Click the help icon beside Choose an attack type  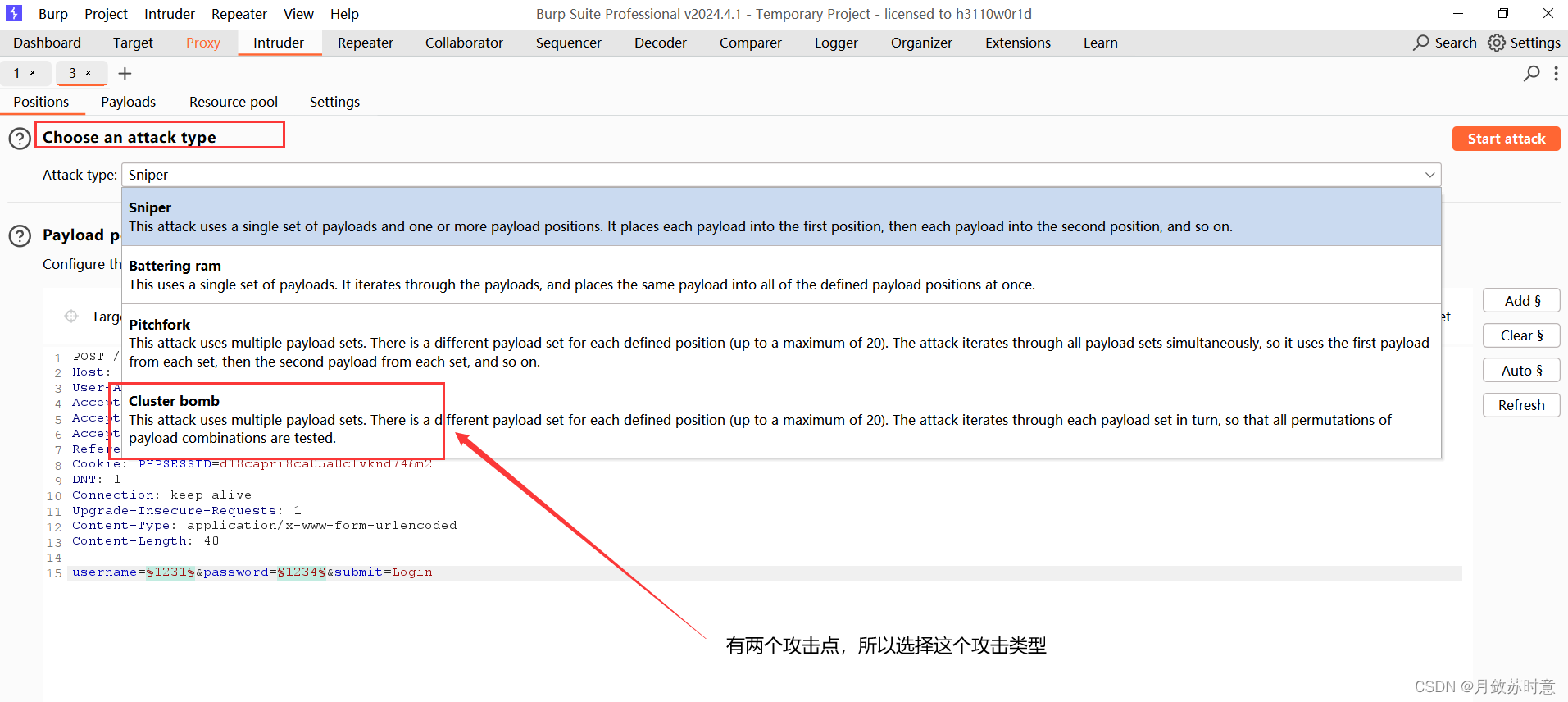[x=20, y=138]
